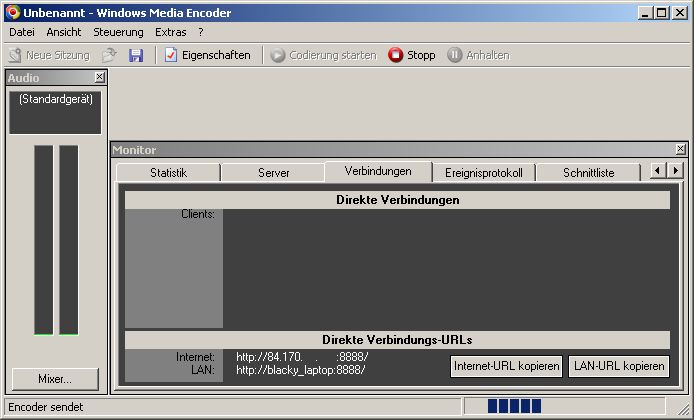Image resolution: width=694 pixels, height=420 pixels.
Task: Click the open session folder icon
Action: click(x=110, y=55)
